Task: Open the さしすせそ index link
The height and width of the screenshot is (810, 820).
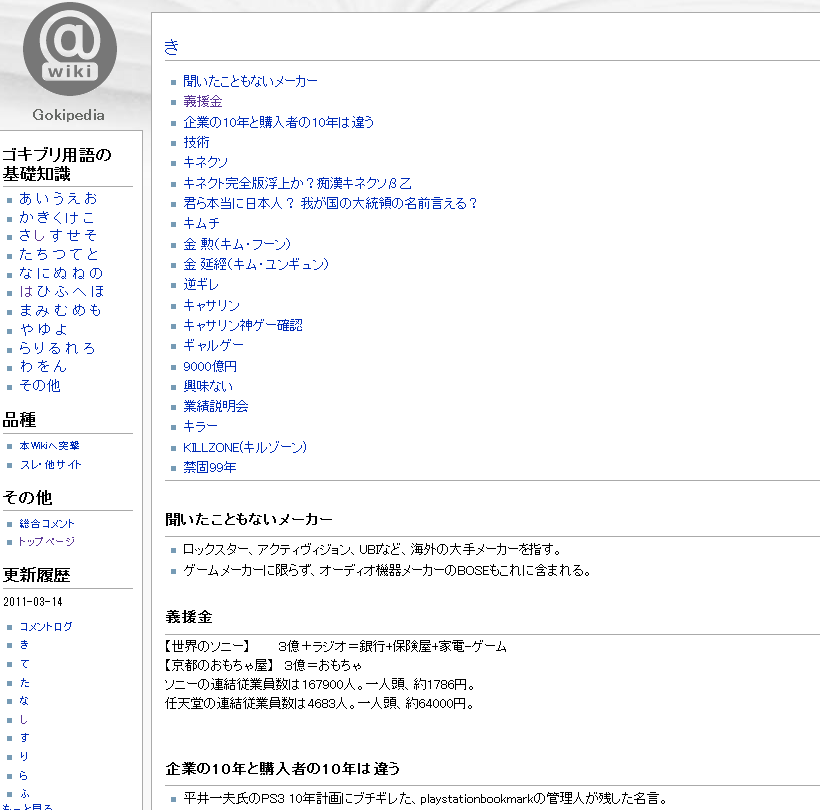Action: pyautogui.click(x=58, y=235)
